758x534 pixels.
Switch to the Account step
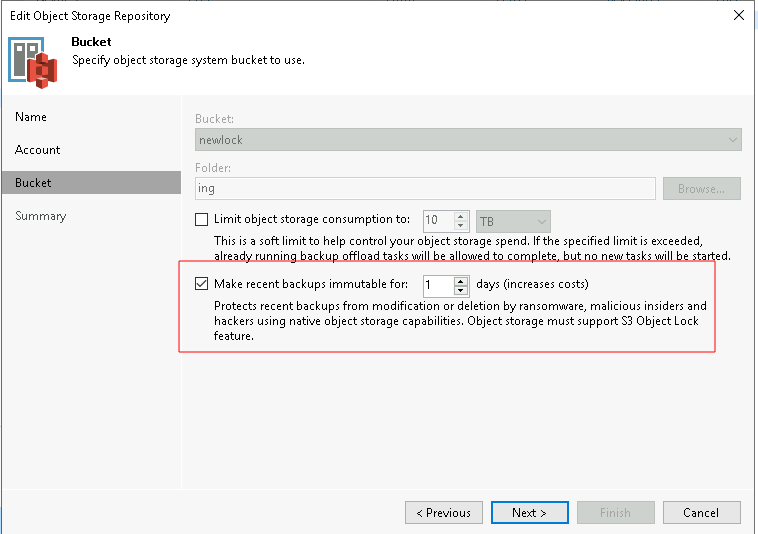(38, 150)
